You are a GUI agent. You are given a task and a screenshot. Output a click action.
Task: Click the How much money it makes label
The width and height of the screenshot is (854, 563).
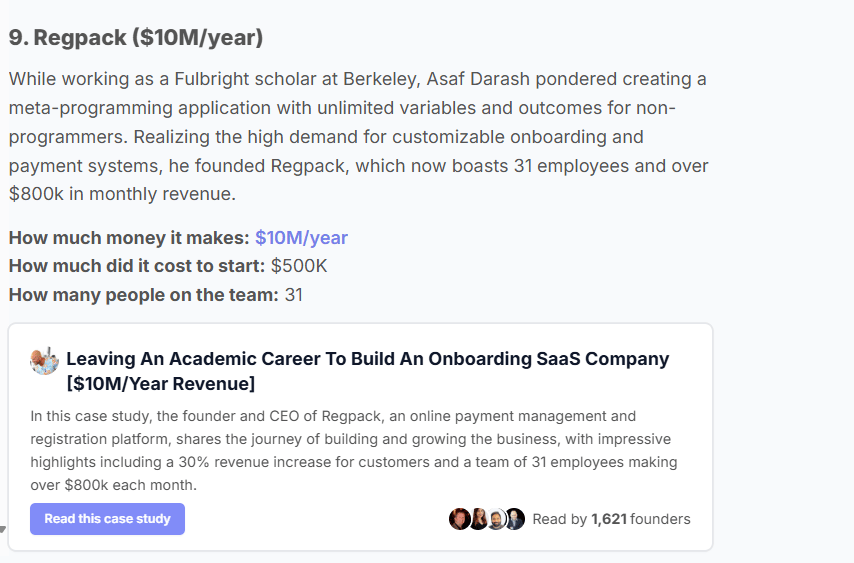(129, 238)
